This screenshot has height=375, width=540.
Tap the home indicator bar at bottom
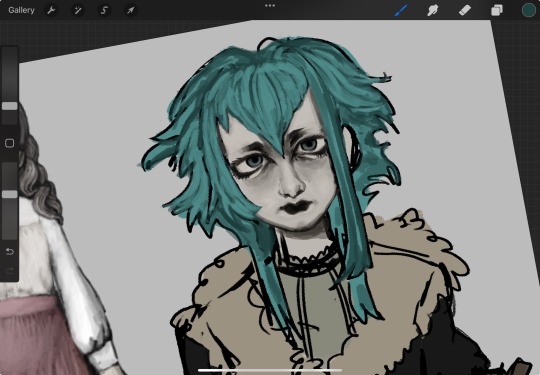coord(270,371)
